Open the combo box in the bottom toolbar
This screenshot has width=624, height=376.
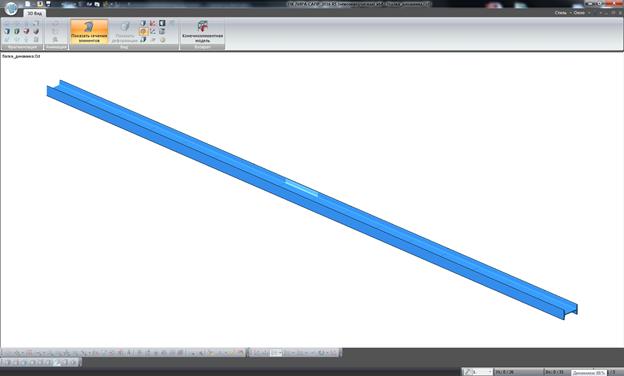[276, 353]
